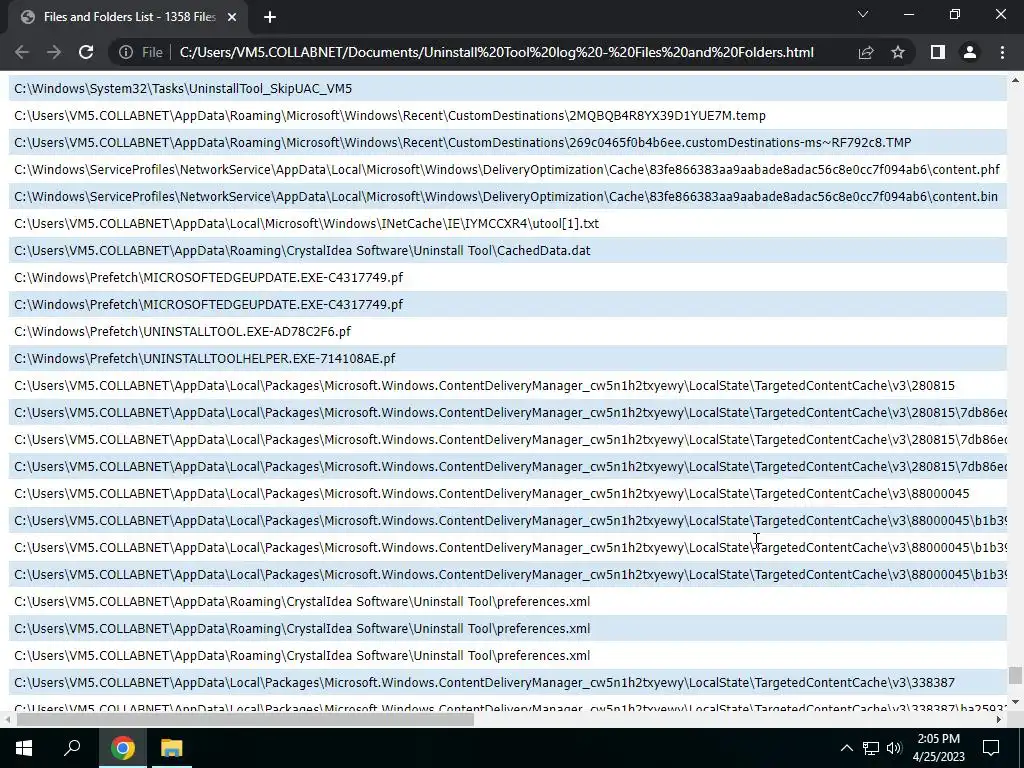Viewport: 1024px width, 768px height.
Task: Select the TargetedContentCache\v3\88000045 folder row
Action: tap(507, 493)
